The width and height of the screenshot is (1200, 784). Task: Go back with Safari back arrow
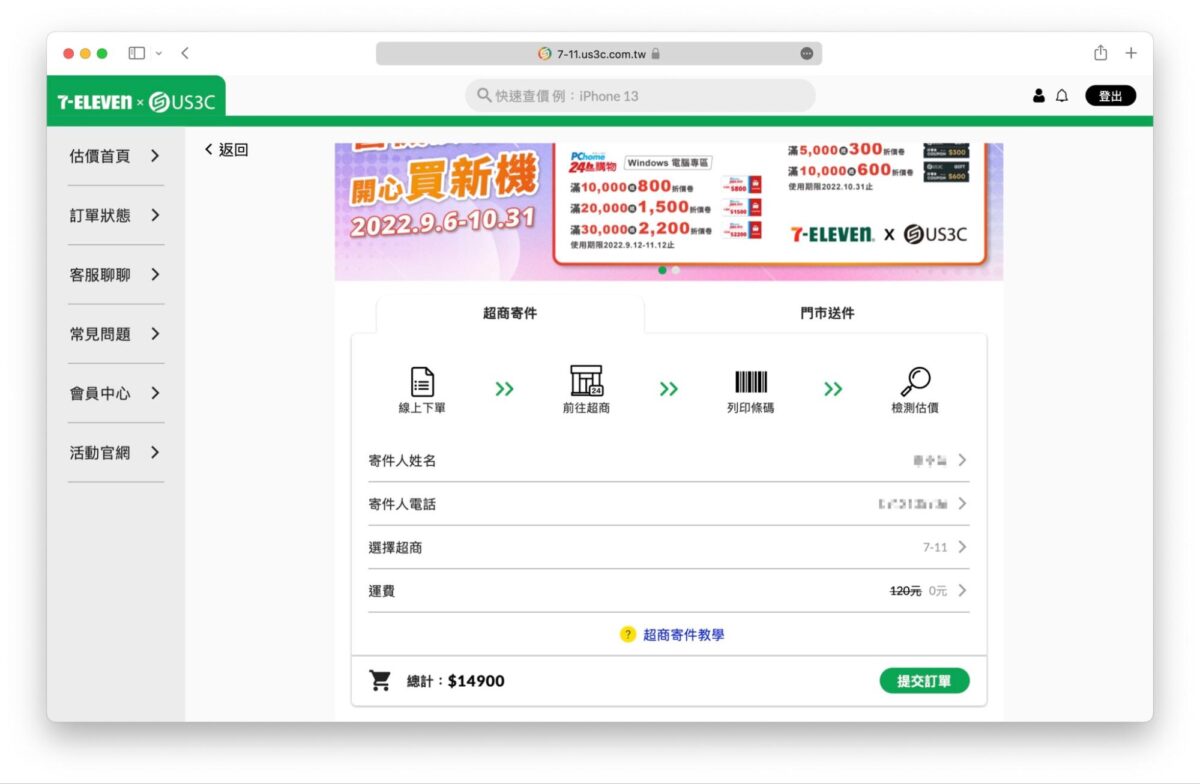pyautogui.click(x=185, y=53)
